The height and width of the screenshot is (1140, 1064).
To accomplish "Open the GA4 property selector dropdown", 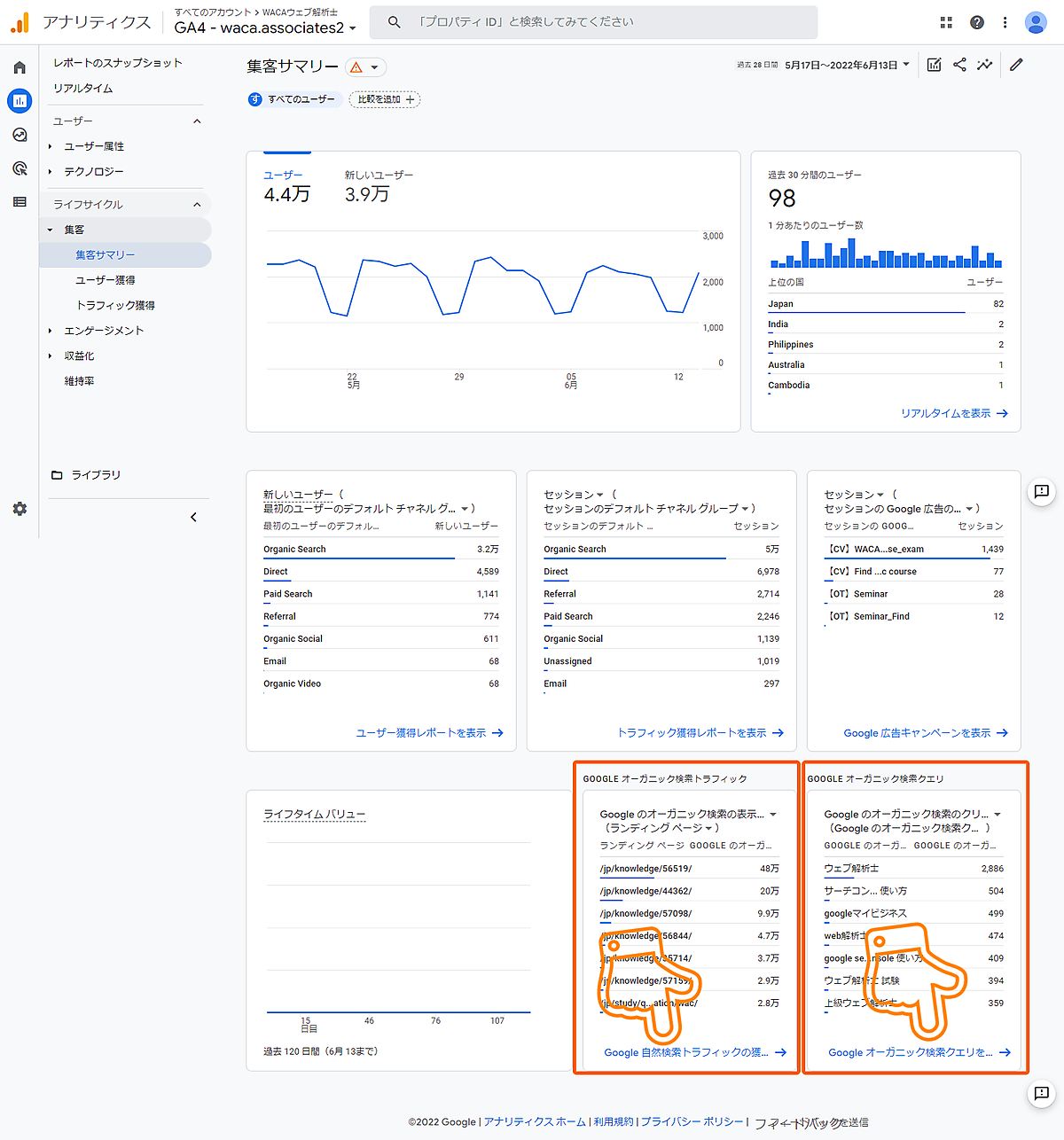I will 264,27.
